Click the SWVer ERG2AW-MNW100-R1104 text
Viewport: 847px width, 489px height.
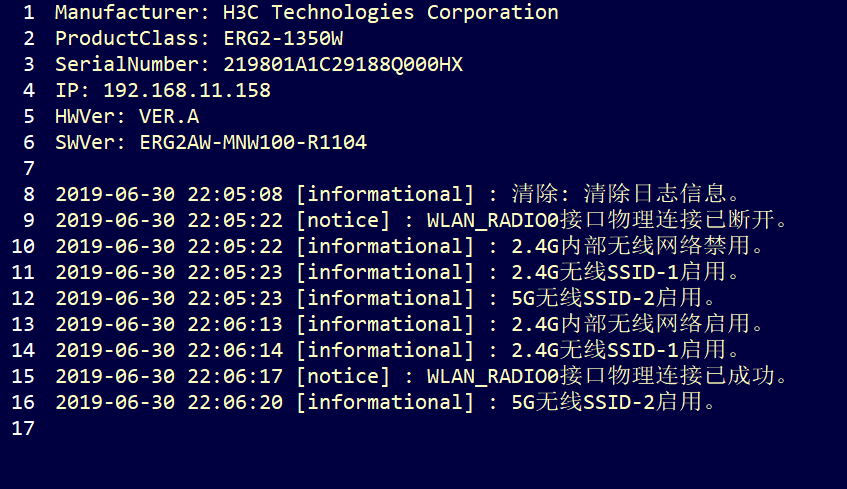pos(253,143)
